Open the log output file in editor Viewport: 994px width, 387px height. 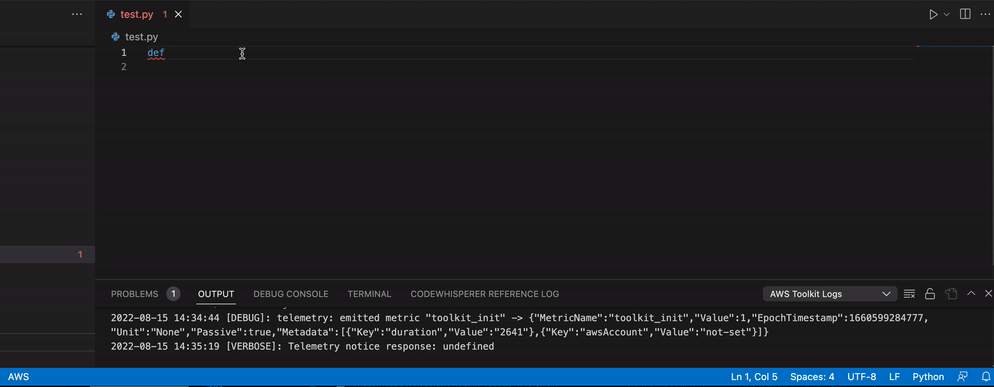[951, 294]
